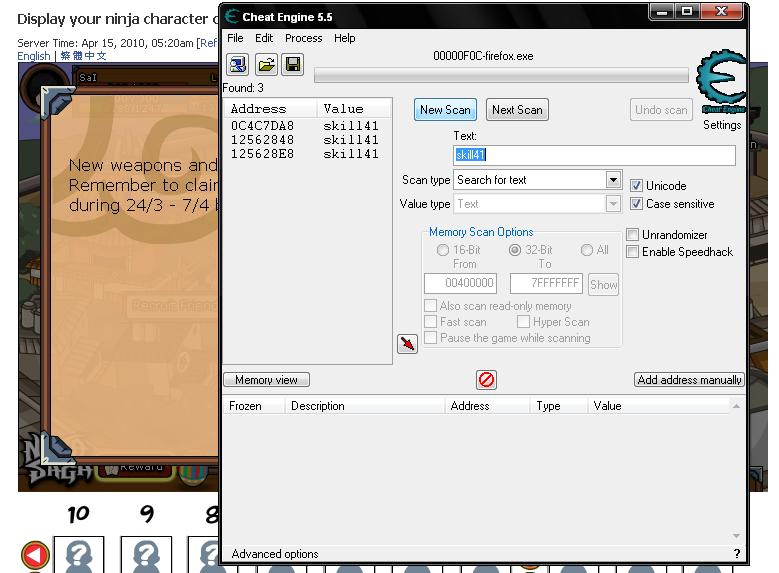The height and width of the screenshot is (573, 779).
Task: Click the Settings label under logo
Action: (x=722, y=125)
